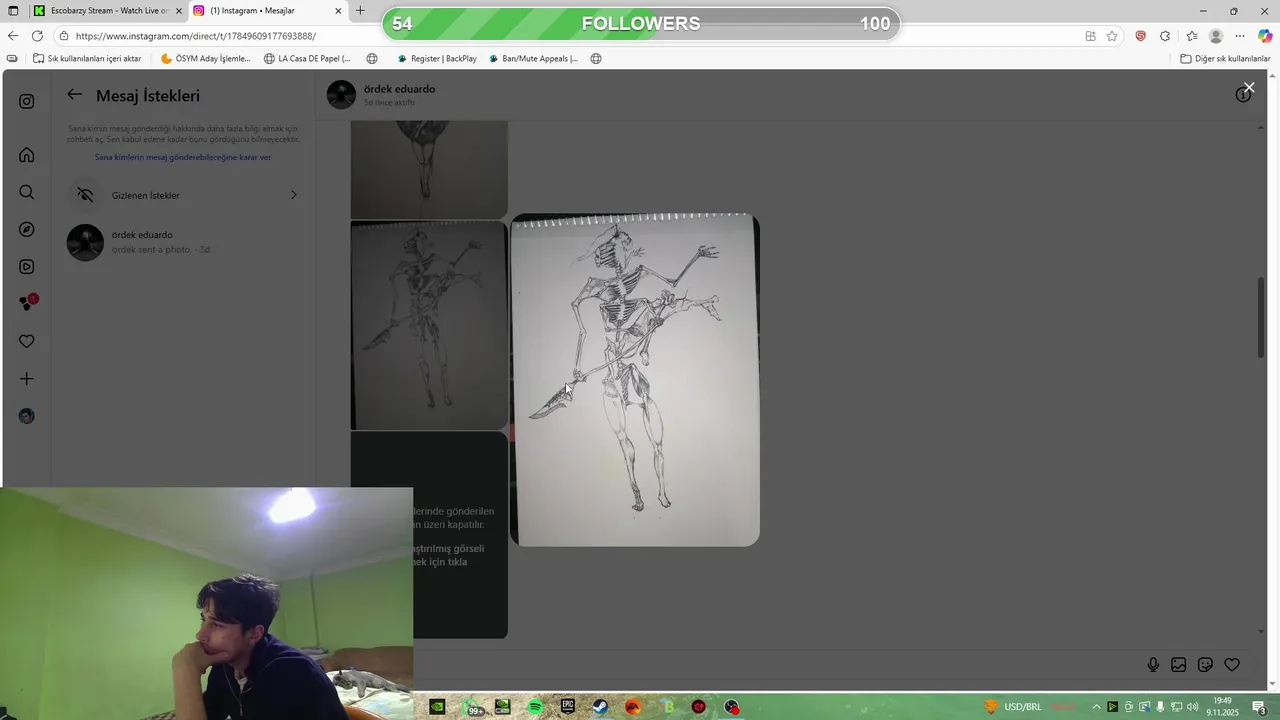
Task: Open the taskbar clock showing 19:49
Action: (1222, 707)
